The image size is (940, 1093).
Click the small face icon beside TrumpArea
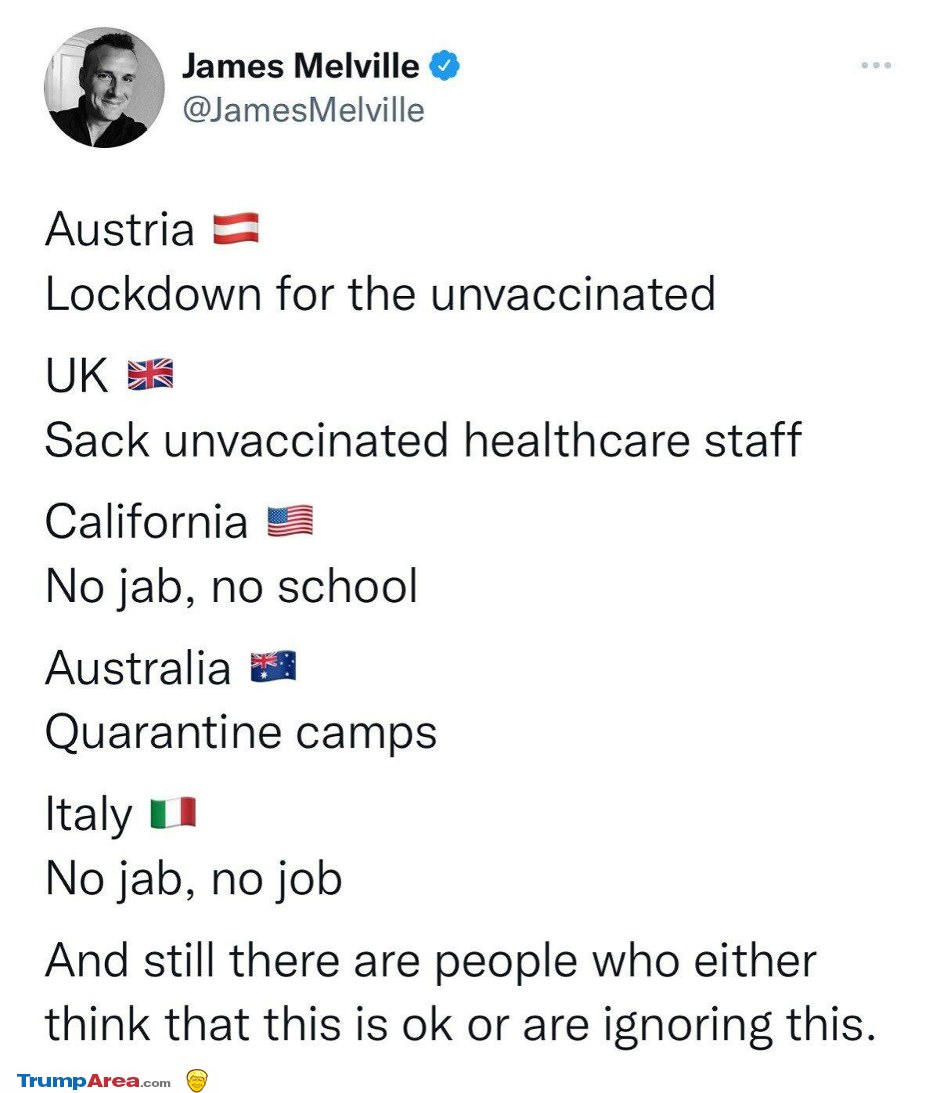pos(197,1080)
